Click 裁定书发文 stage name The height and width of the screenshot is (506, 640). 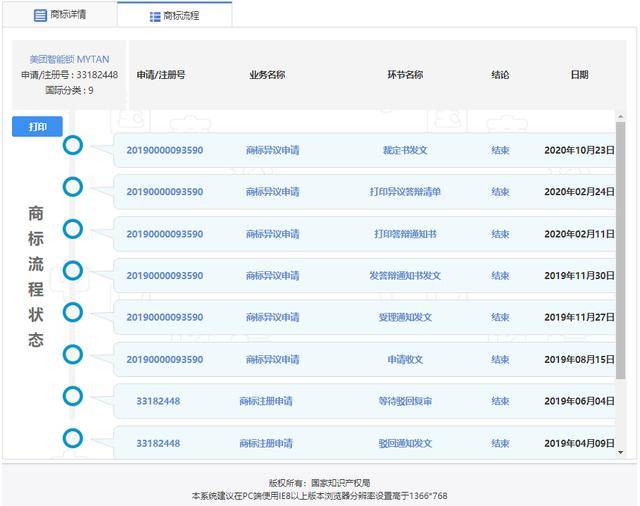[405, 150]
